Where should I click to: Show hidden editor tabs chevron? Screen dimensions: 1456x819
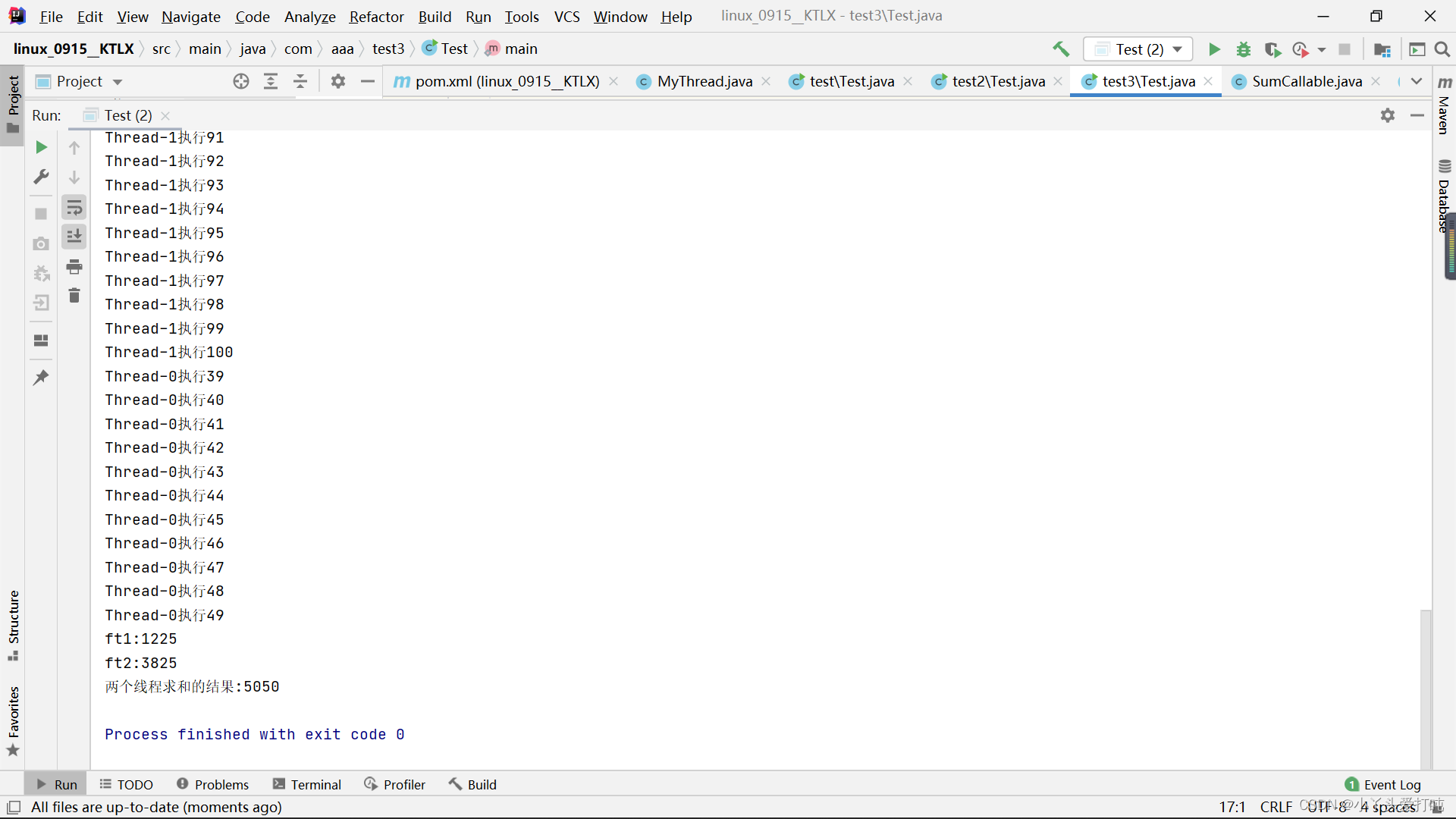(x=1417, y=81)
